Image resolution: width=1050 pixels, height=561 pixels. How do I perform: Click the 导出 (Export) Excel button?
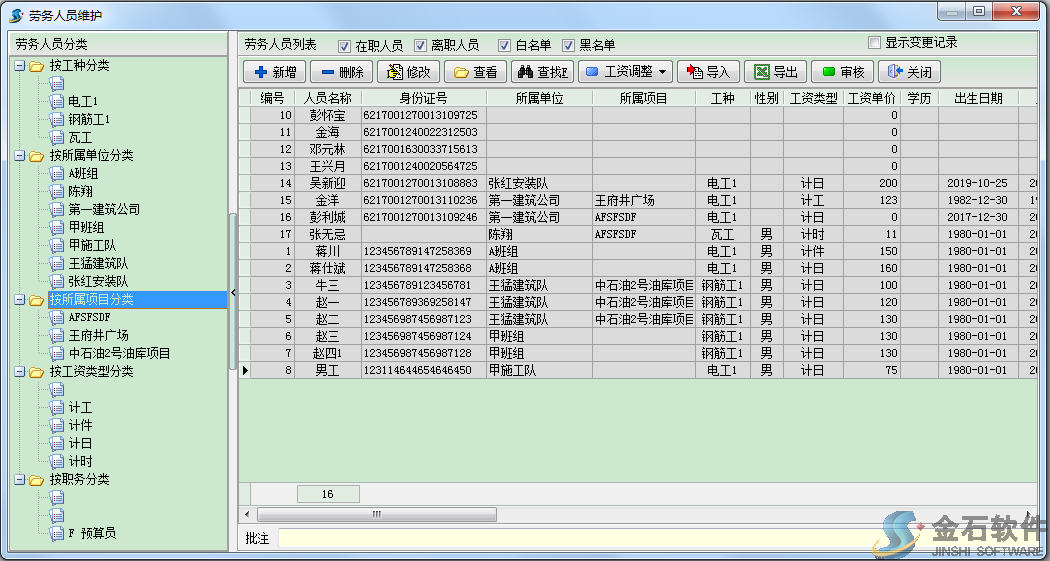[776, 72]
